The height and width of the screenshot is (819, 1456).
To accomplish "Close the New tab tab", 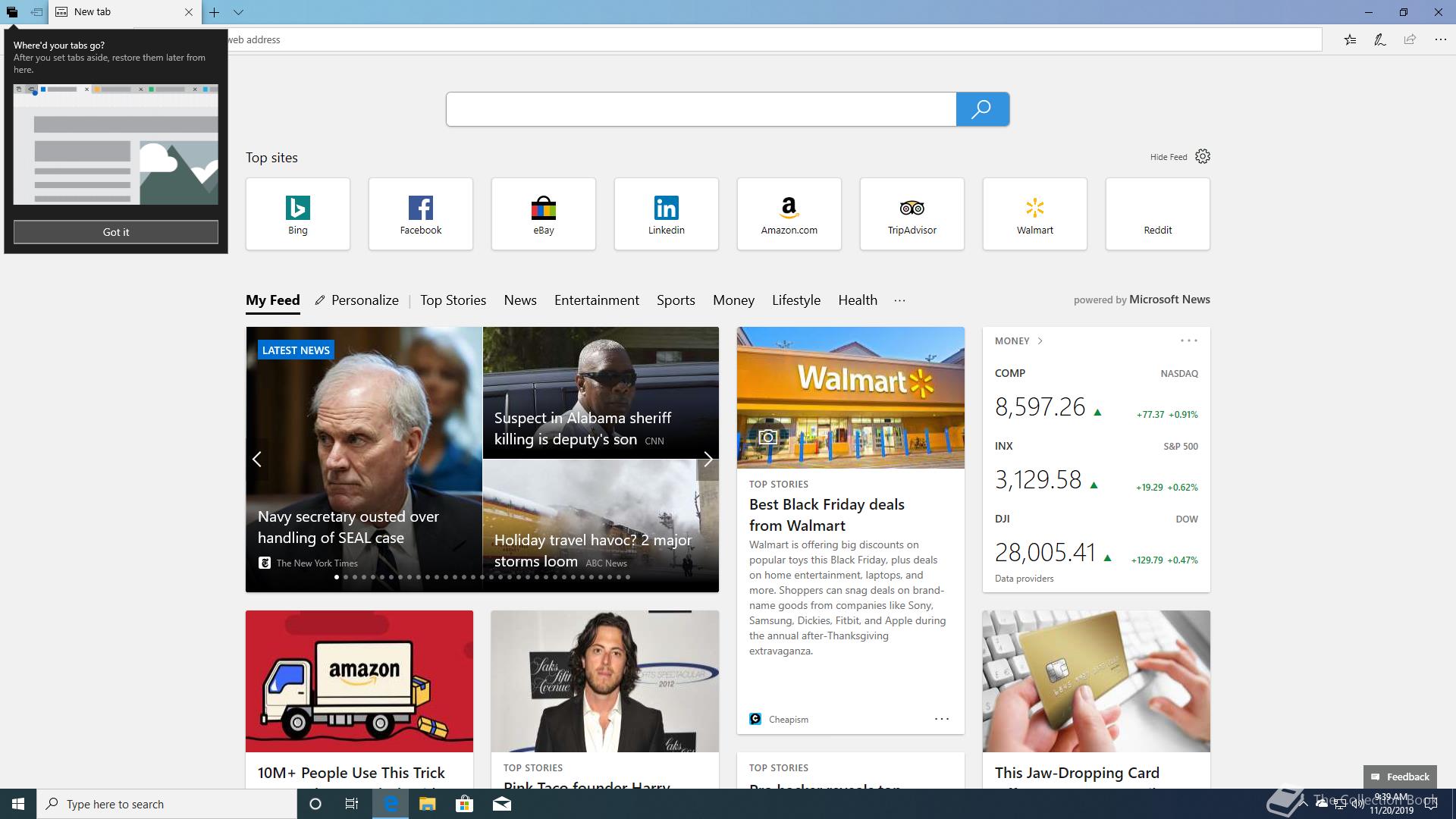I will click(189, 12).
